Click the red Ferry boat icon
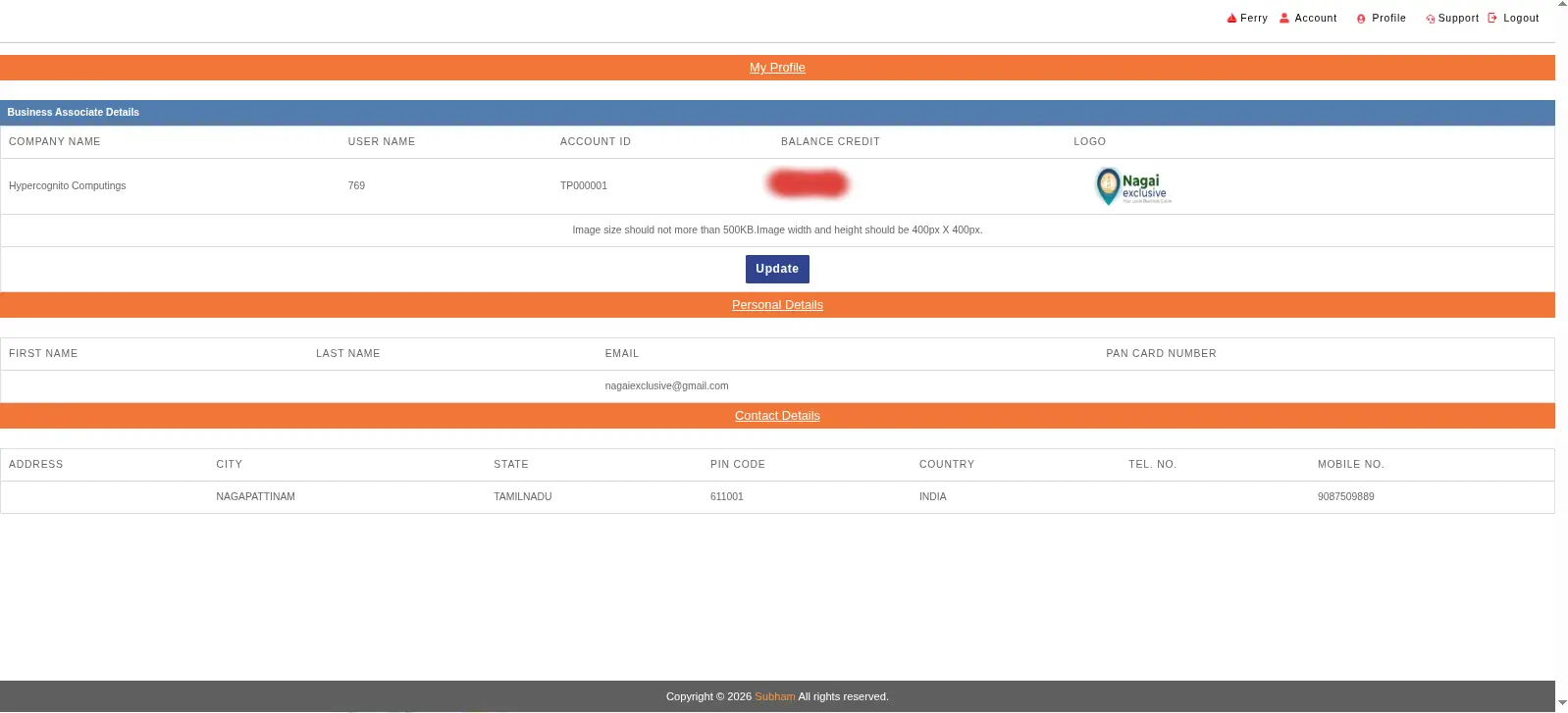The image size is (1568, 713). click(1231, 19)
